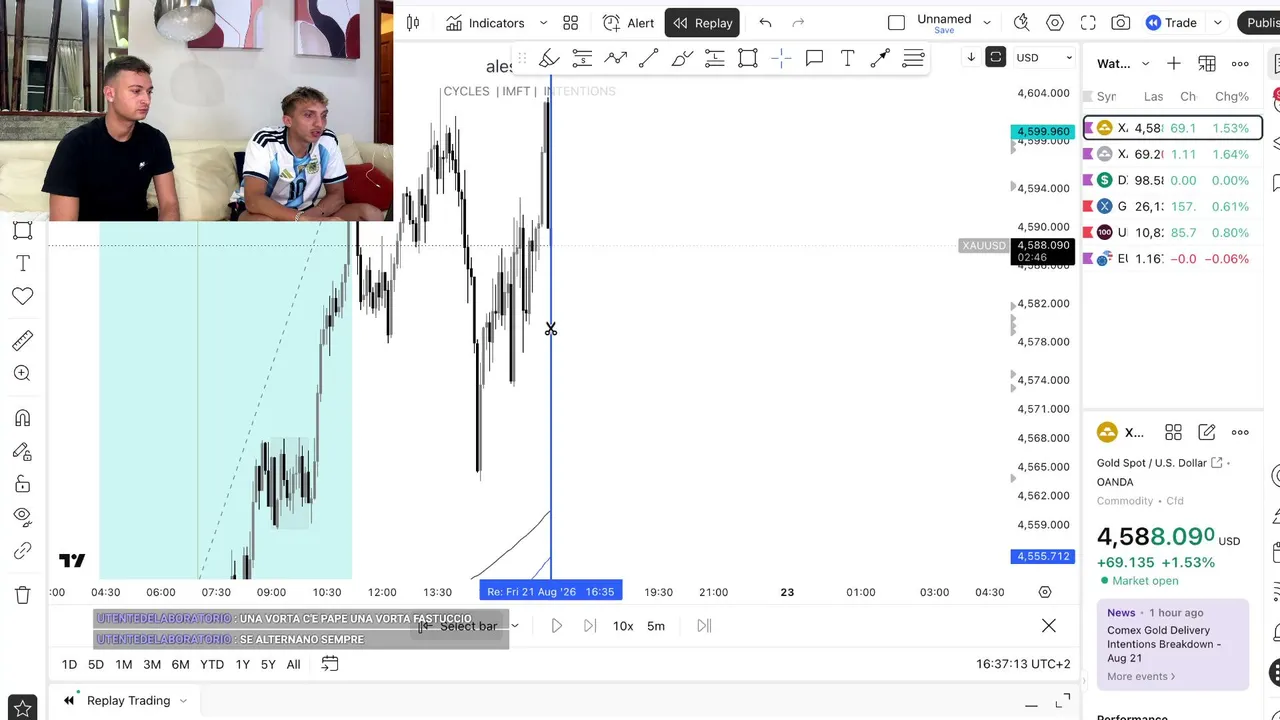Select the watchlist row with 0.61% change
The width and height of the screenshot is (1280, 720).
[1173, 206]
